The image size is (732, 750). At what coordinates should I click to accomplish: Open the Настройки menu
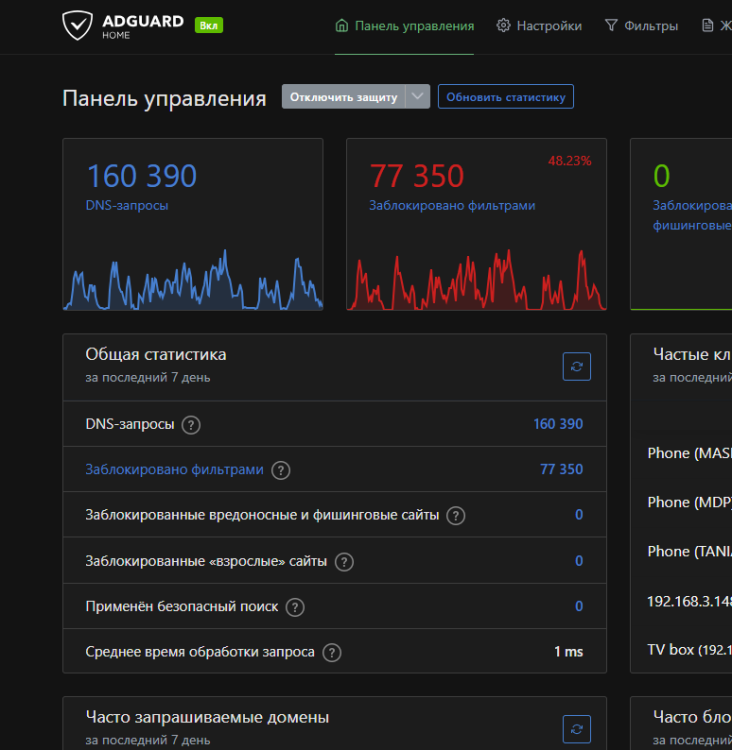[x=539, y=26]
